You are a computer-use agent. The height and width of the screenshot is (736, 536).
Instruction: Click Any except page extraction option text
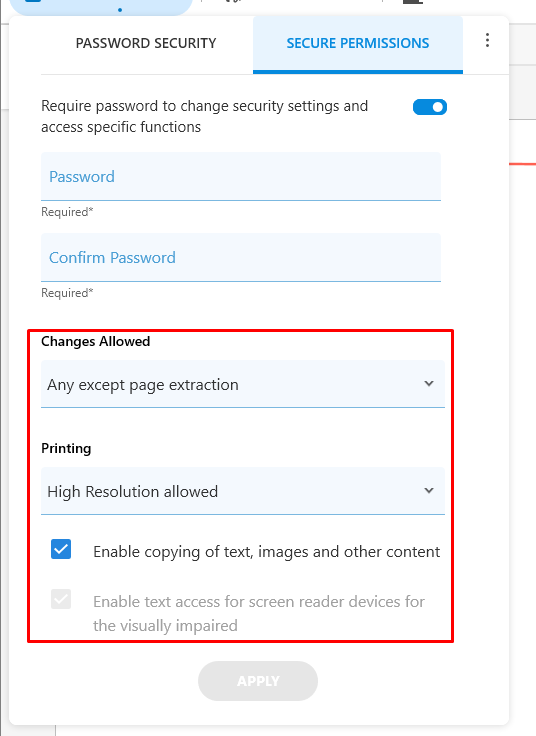[x=143, y=385]
